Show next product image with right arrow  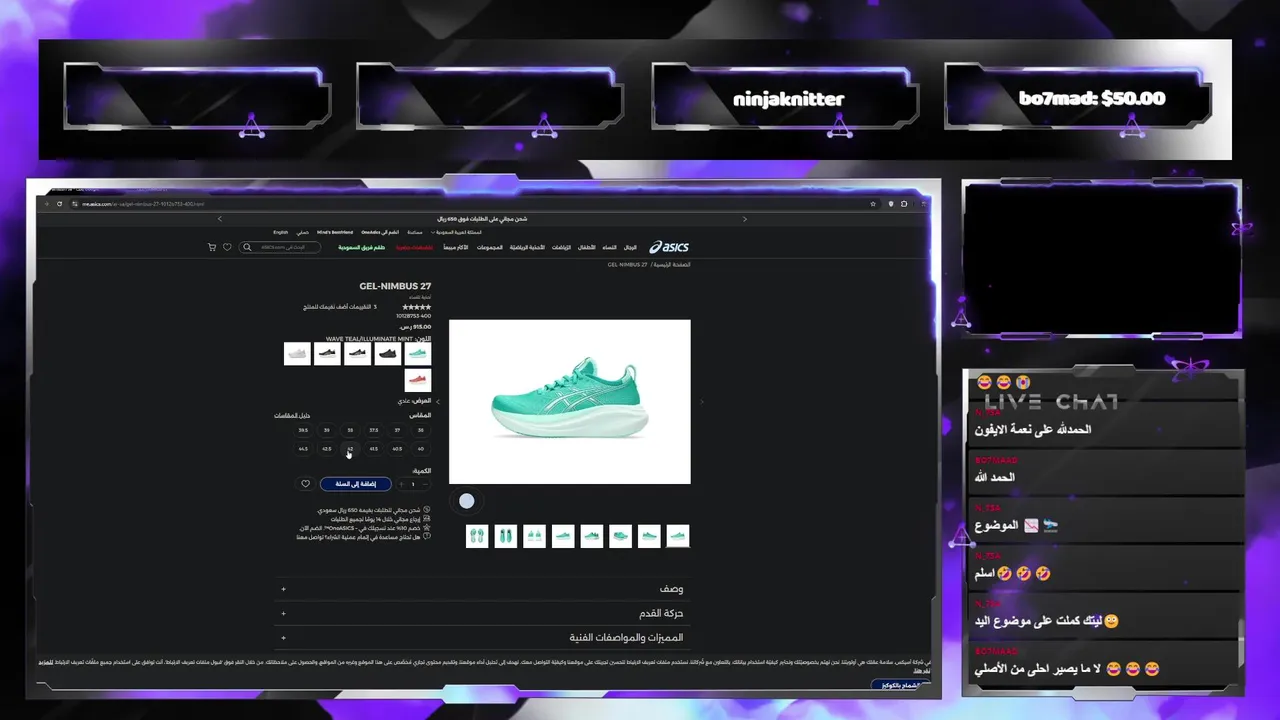[x=701, y=402]
